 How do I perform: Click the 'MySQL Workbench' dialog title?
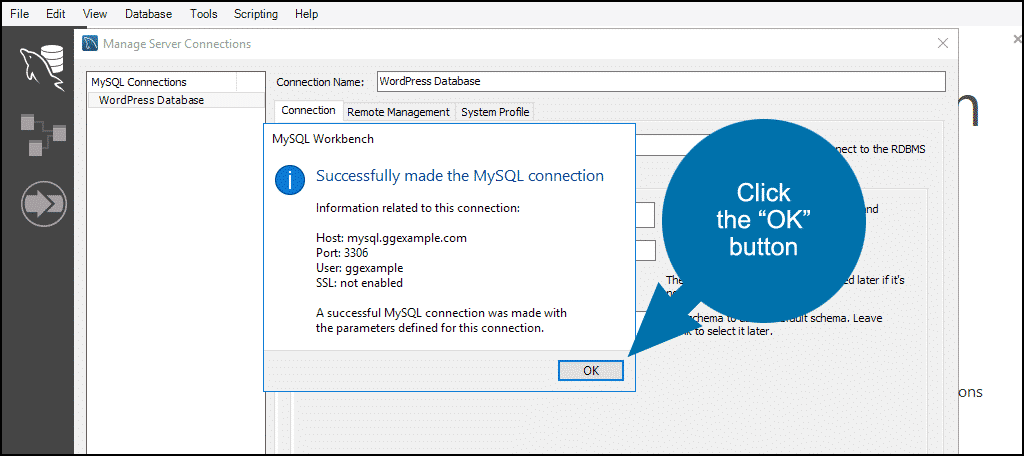pos(323,138)
